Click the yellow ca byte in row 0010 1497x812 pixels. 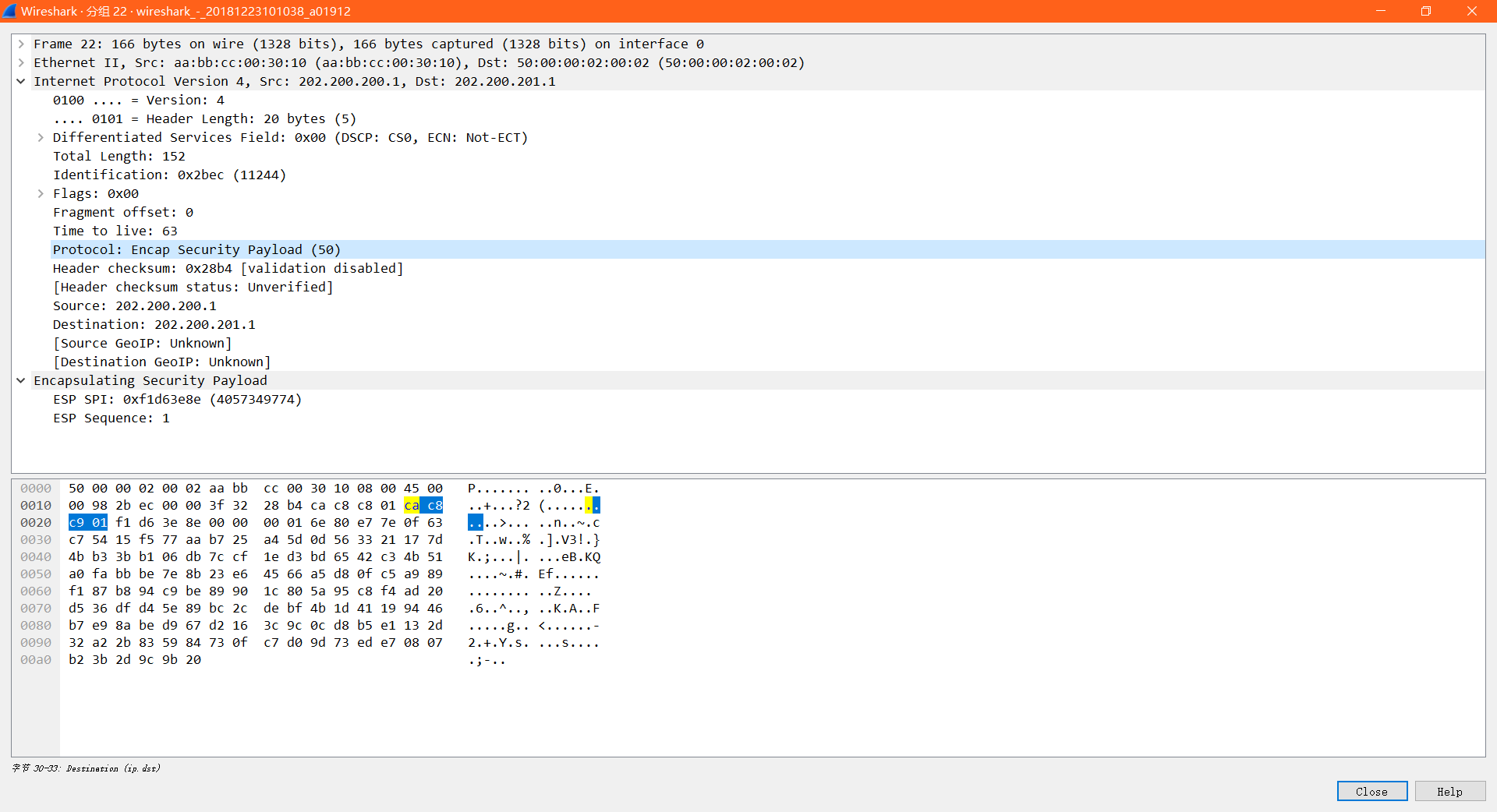[412, 506]
